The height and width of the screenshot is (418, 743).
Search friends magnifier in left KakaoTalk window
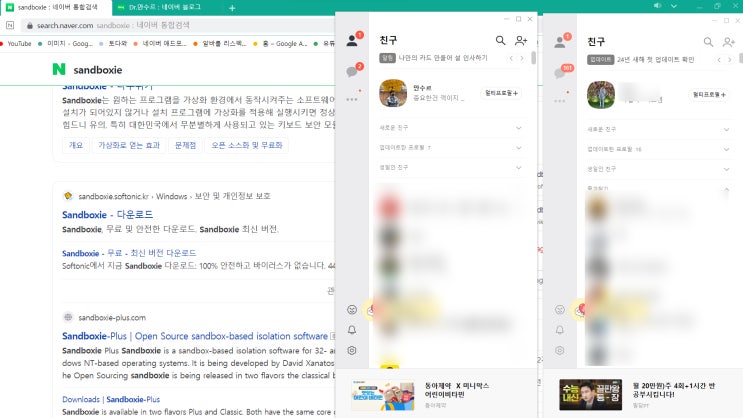pyautogui.click(x=500, y=40)
